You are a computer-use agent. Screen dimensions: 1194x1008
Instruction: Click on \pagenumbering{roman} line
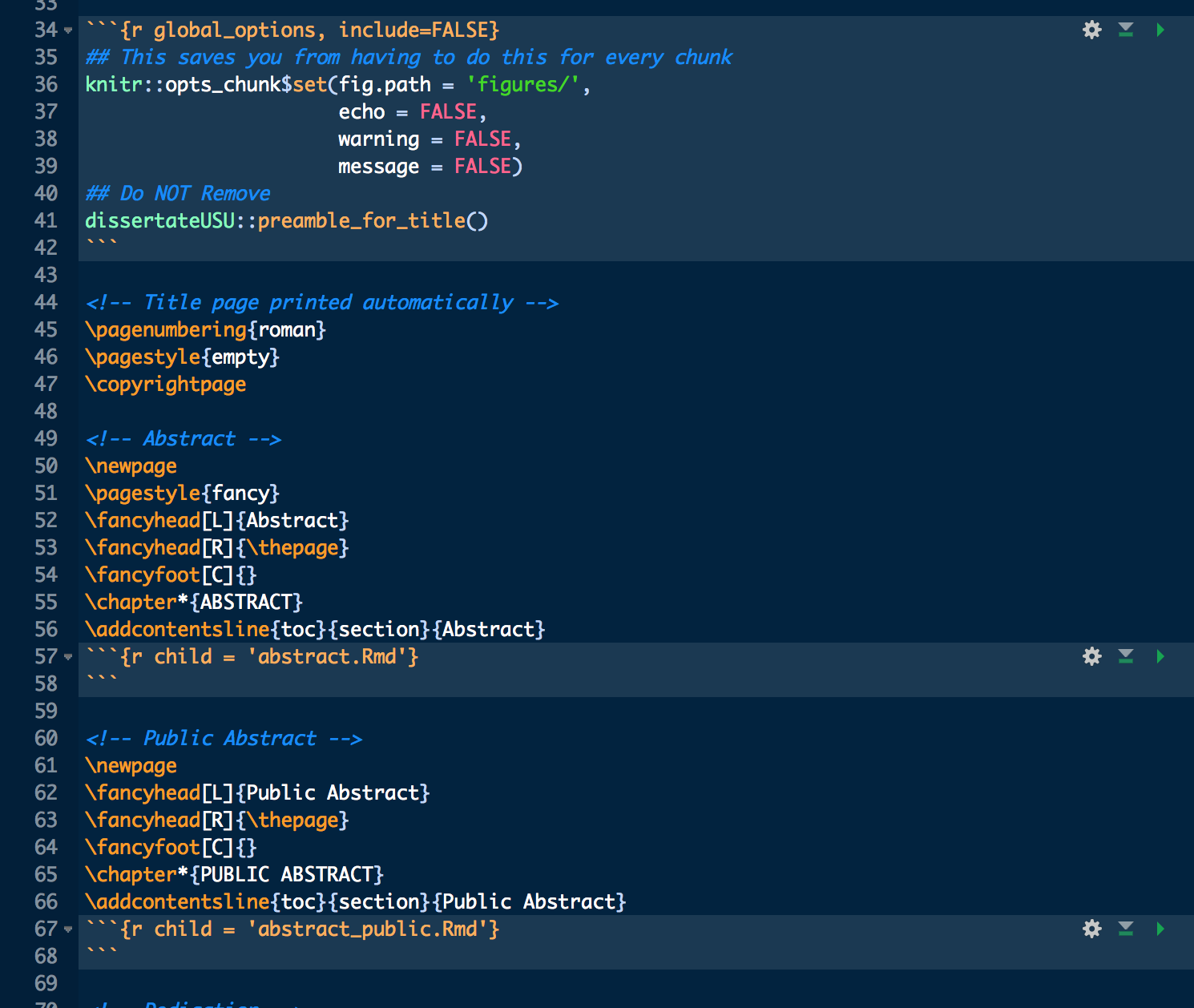click(x=205, y=330)
